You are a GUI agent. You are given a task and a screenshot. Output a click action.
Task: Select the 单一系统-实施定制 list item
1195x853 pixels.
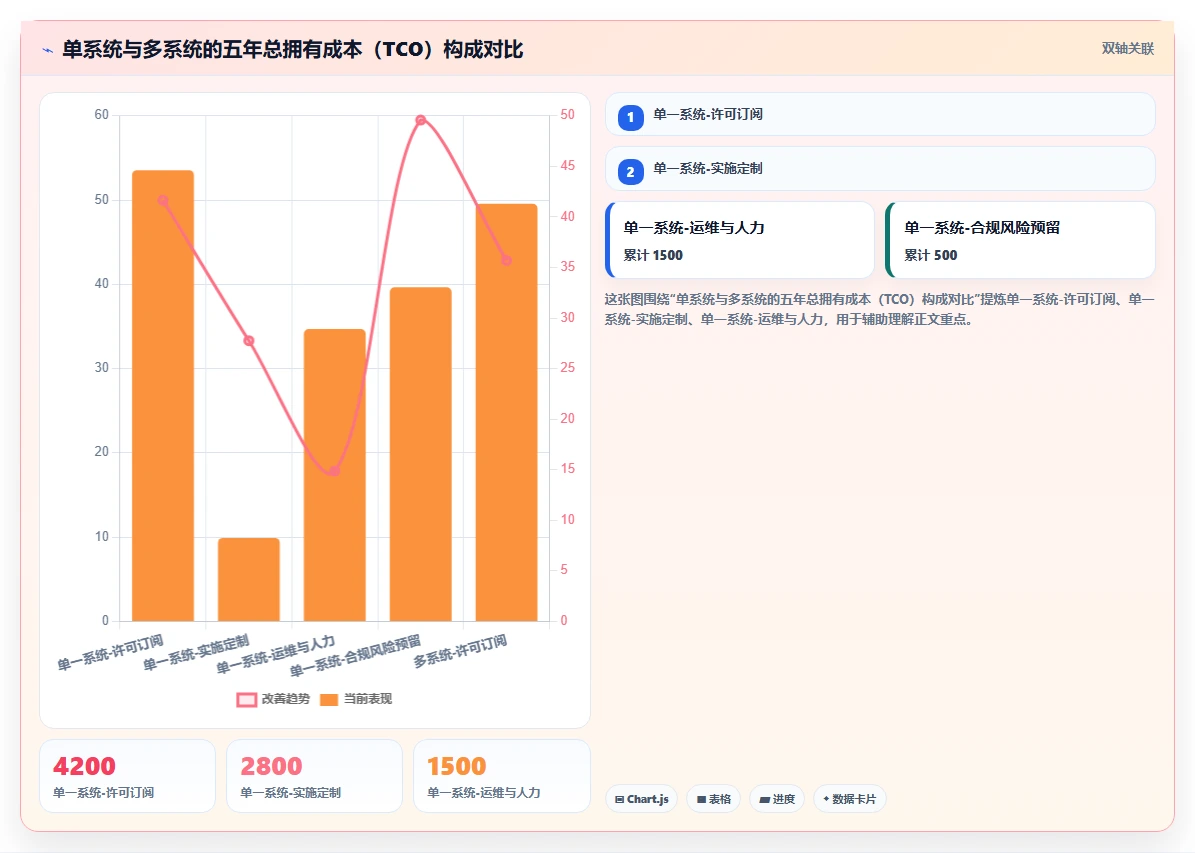(x=880, y=168)
